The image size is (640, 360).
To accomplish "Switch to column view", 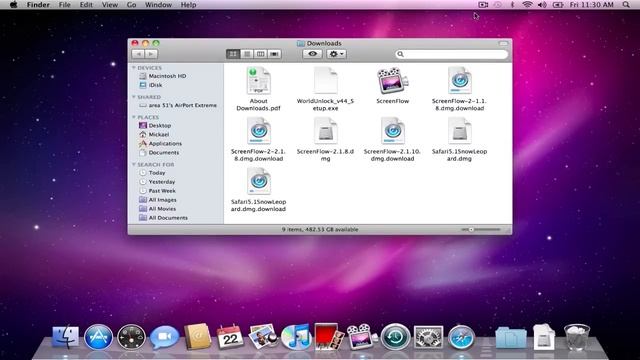I will (260, 54).
